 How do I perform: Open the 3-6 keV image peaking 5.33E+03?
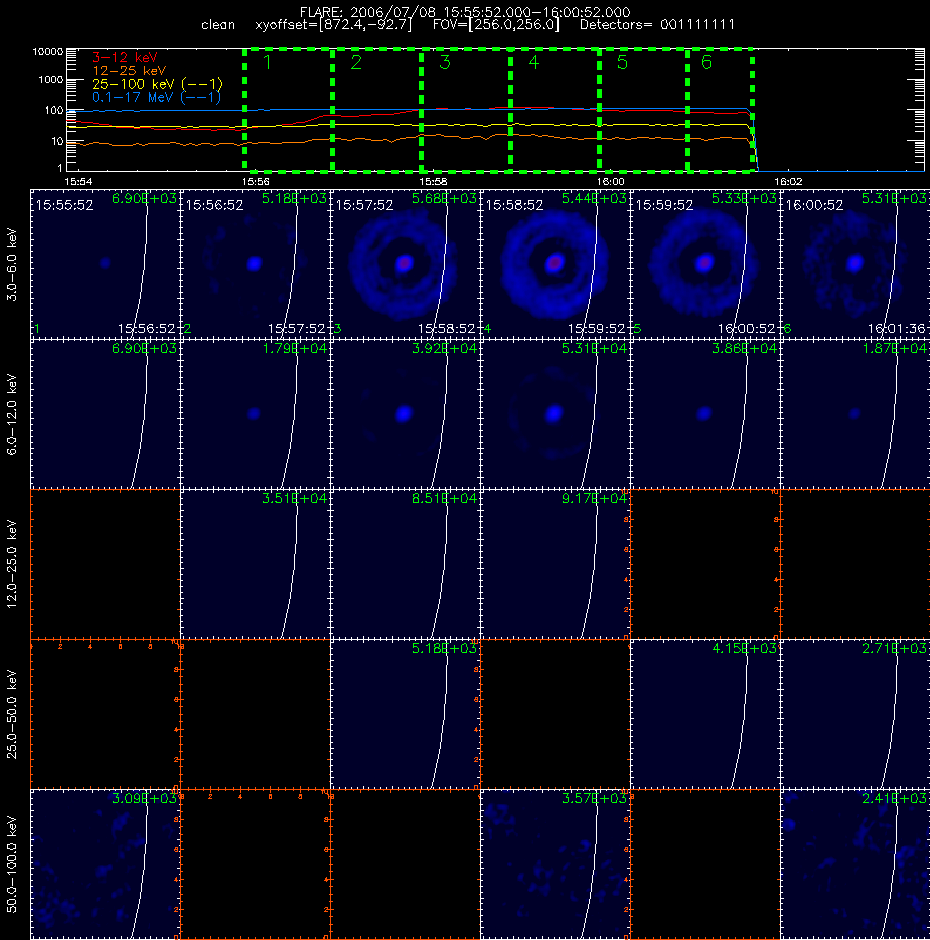705,264
